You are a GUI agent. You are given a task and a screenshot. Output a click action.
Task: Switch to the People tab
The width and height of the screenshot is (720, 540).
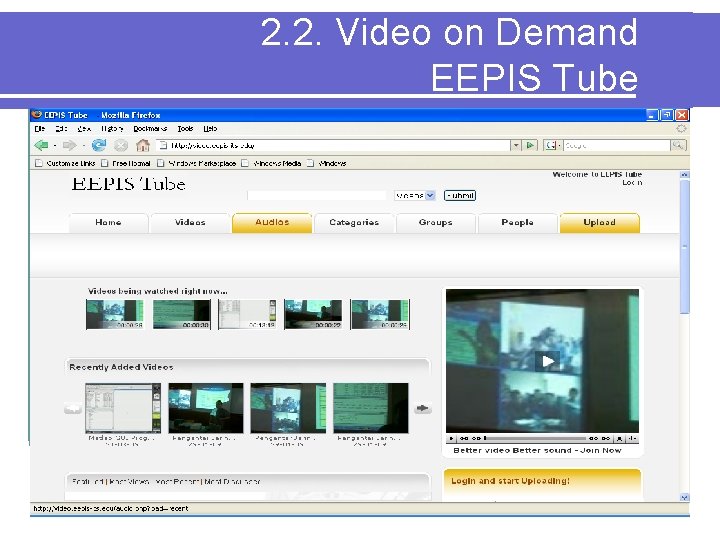[518, 223]
